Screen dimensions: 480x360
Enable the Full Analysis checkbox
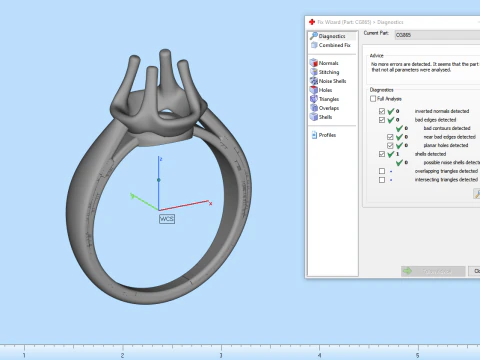pos(373,99)
